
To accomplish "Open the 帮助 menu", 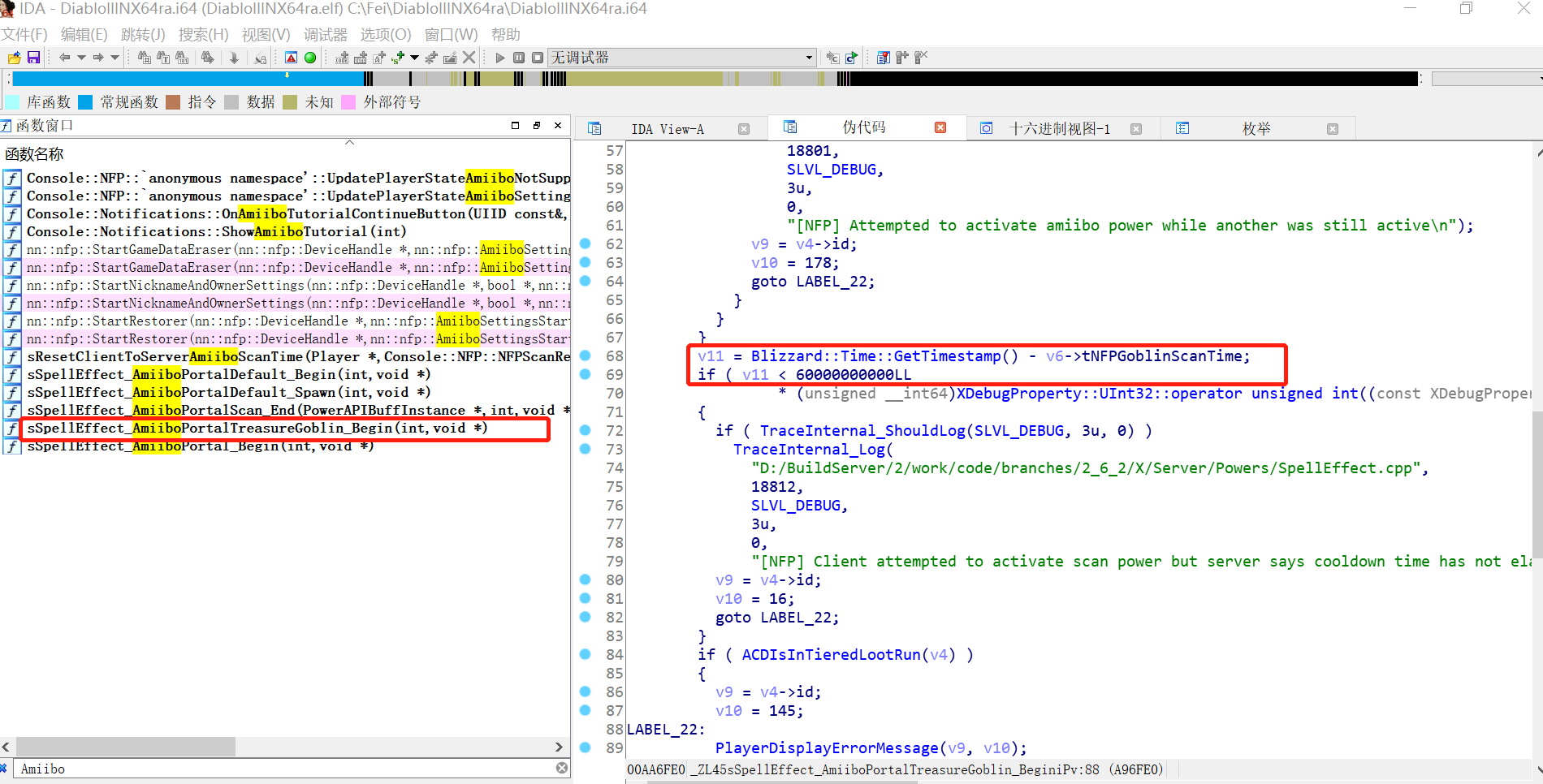I will pyautogui.click(x=505, y=35).
